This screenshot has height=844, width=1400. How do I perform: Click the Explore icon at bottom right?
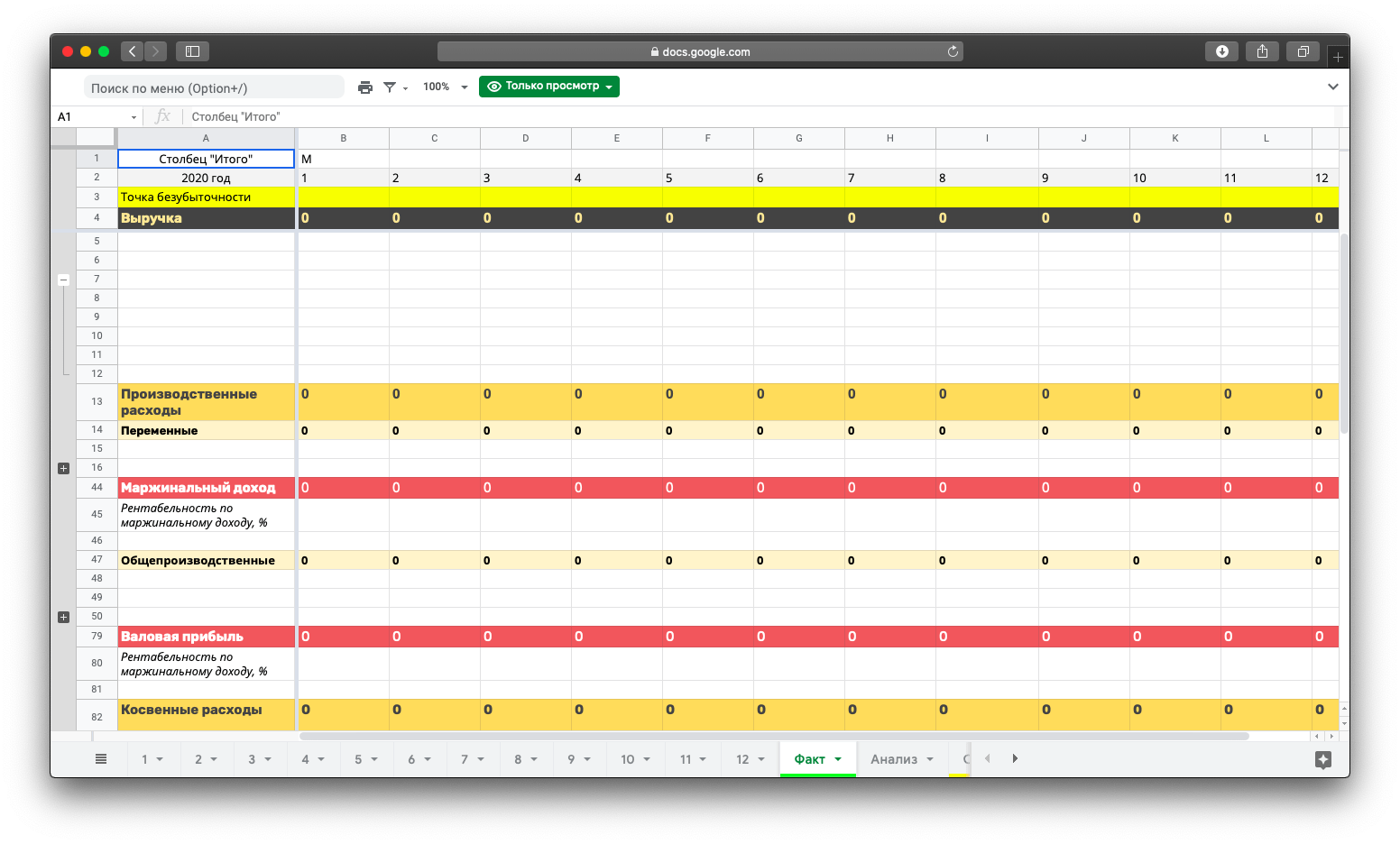click(x=1322, y=759)
